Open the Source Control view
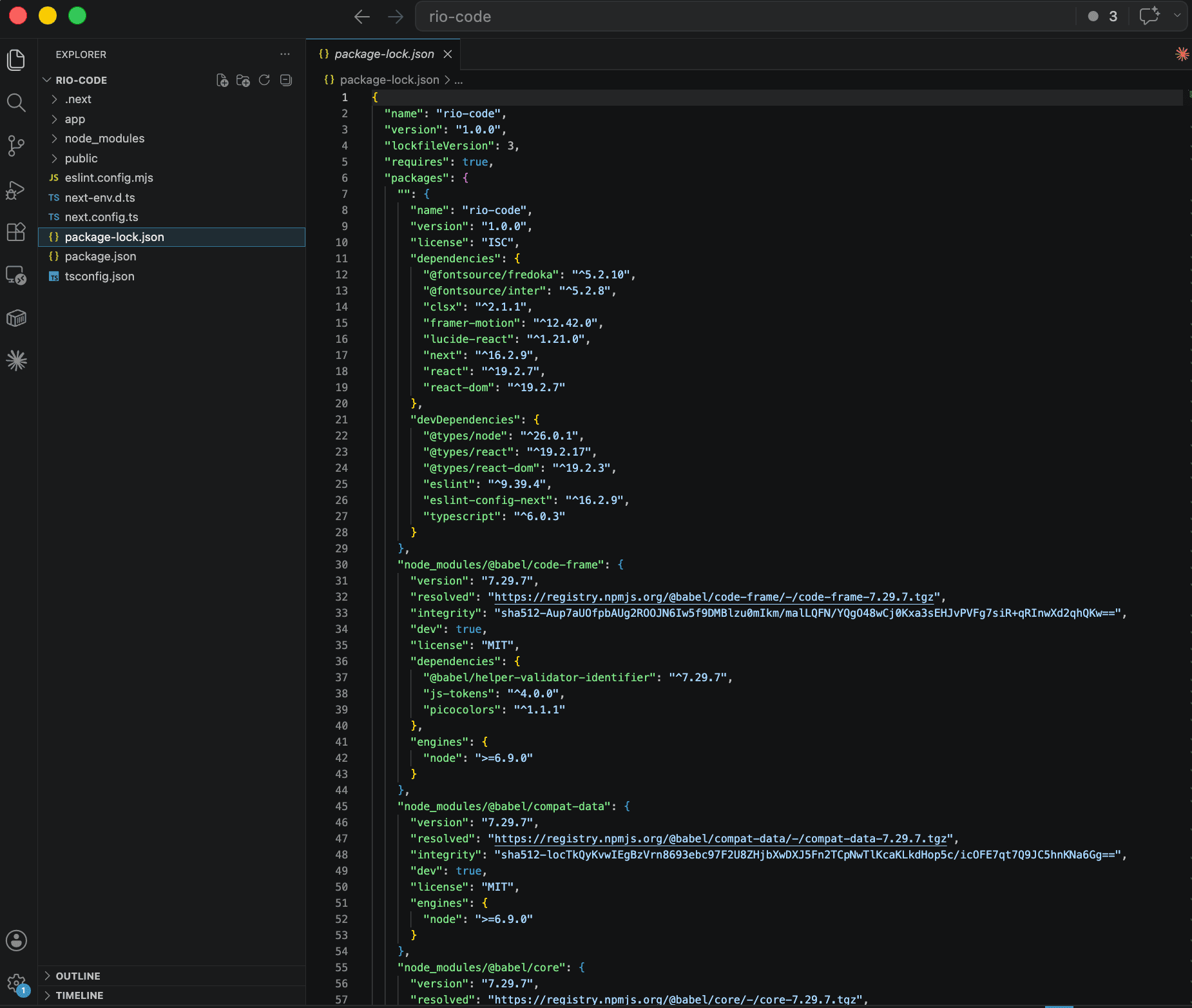 tap(16, 146)
